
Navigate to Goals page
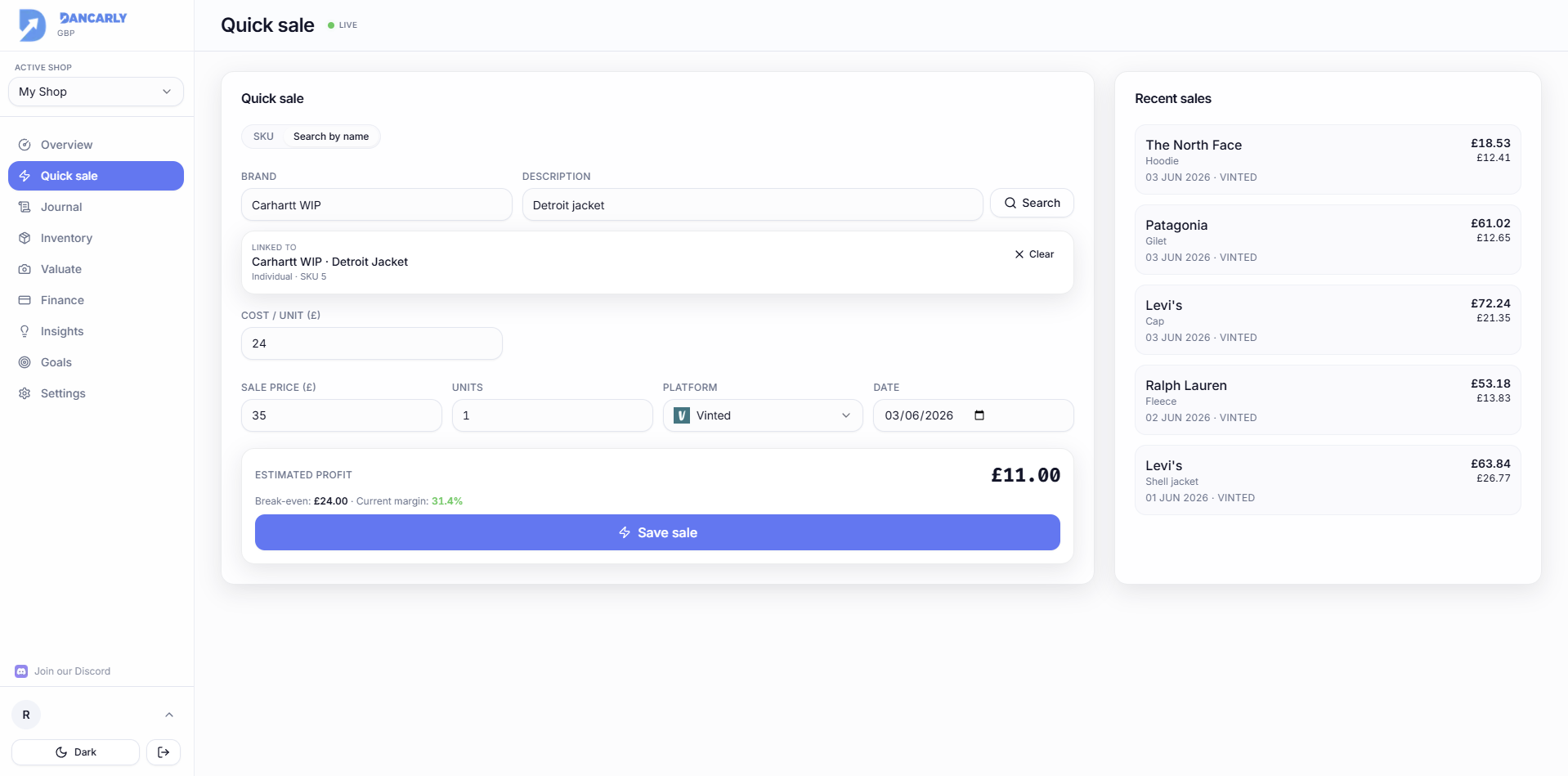(x=96, y=362)
